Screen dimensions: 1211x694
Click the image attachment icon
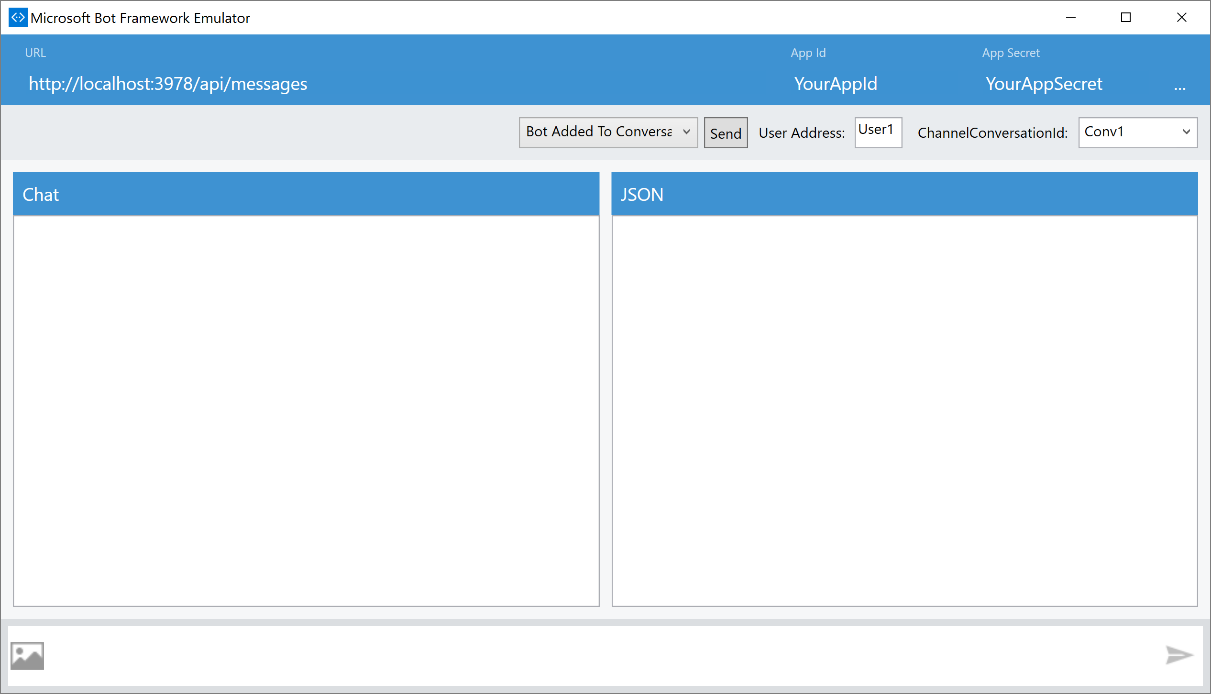(27, 656)
